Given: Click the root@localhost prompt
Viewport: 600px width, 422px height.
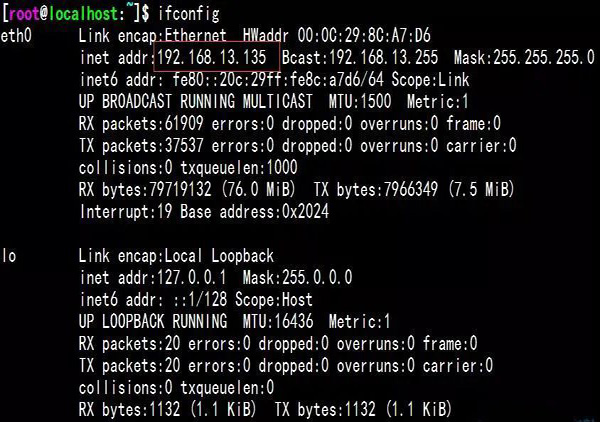Looking at the screenshot, I should pyautogui.click(x=64, y=14).
